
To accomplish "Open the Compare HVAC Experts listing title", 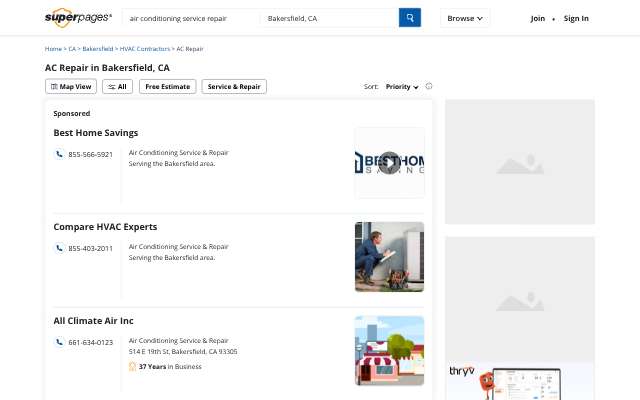I will pyautogui.click(x=105, y=227).
